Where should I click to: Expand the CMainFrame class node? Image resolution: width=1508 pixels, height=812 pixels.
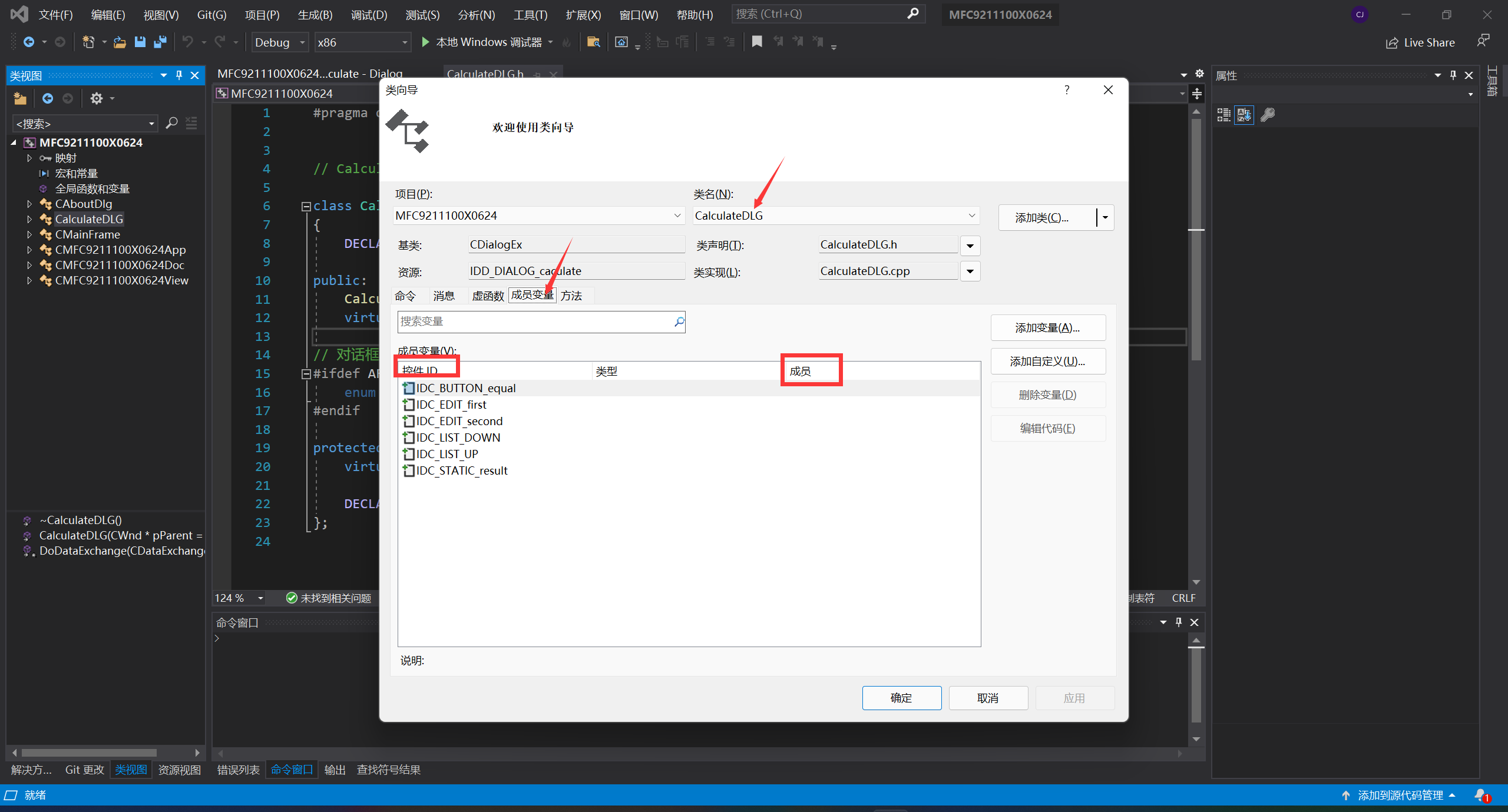29,234
